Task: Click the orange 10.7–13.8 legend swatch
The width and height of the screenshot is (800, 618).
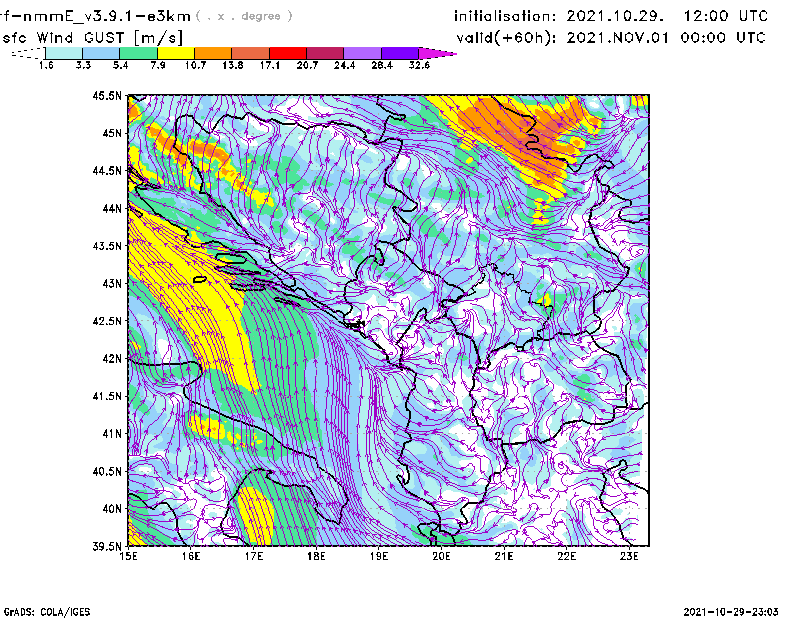Action: coord(213,53)
